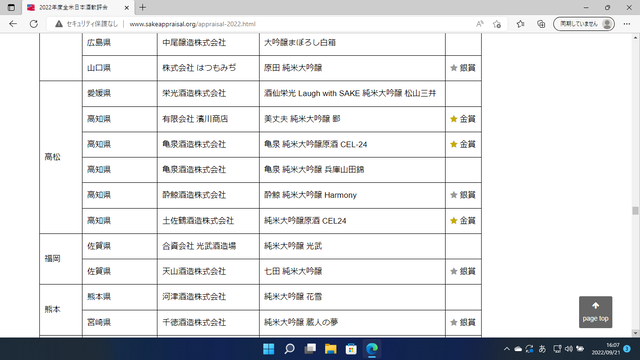Click the 銀賞 star in 酔鯨 Harmony row
This screenshot has width=640, height=360.
tap(453, 195)
